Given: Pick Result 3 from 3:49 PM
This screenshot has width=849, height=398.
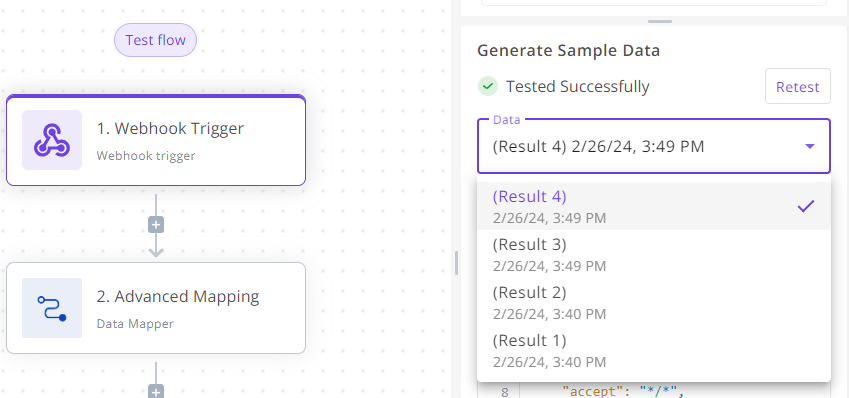Looking at the screenshot, I should [x=654, y=254].
